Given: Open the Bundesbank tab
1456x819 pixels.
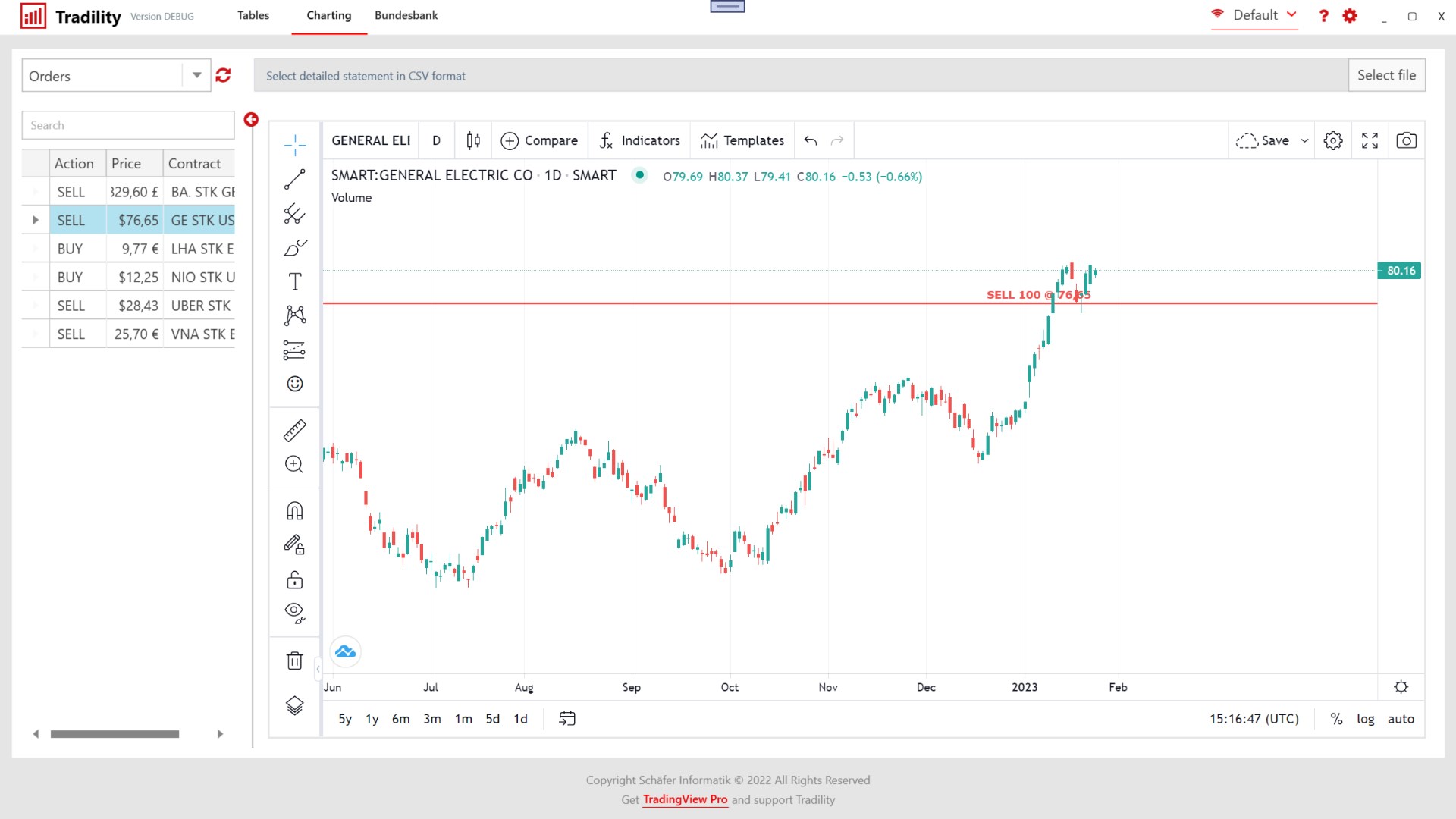Looking at the screenshot, I should tap(406, 15).
